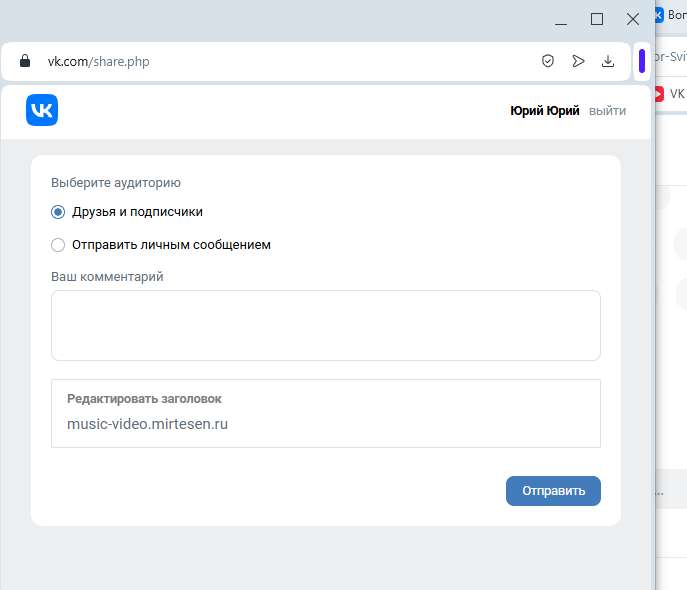The image size is (687, 590).
Task: Open the shield protection icon in the address bar
Action: pos(547,61)
